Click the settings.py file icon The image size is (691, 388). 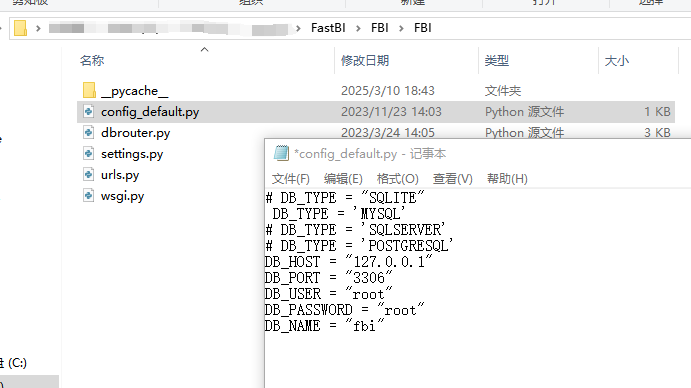tap(89, 153)
